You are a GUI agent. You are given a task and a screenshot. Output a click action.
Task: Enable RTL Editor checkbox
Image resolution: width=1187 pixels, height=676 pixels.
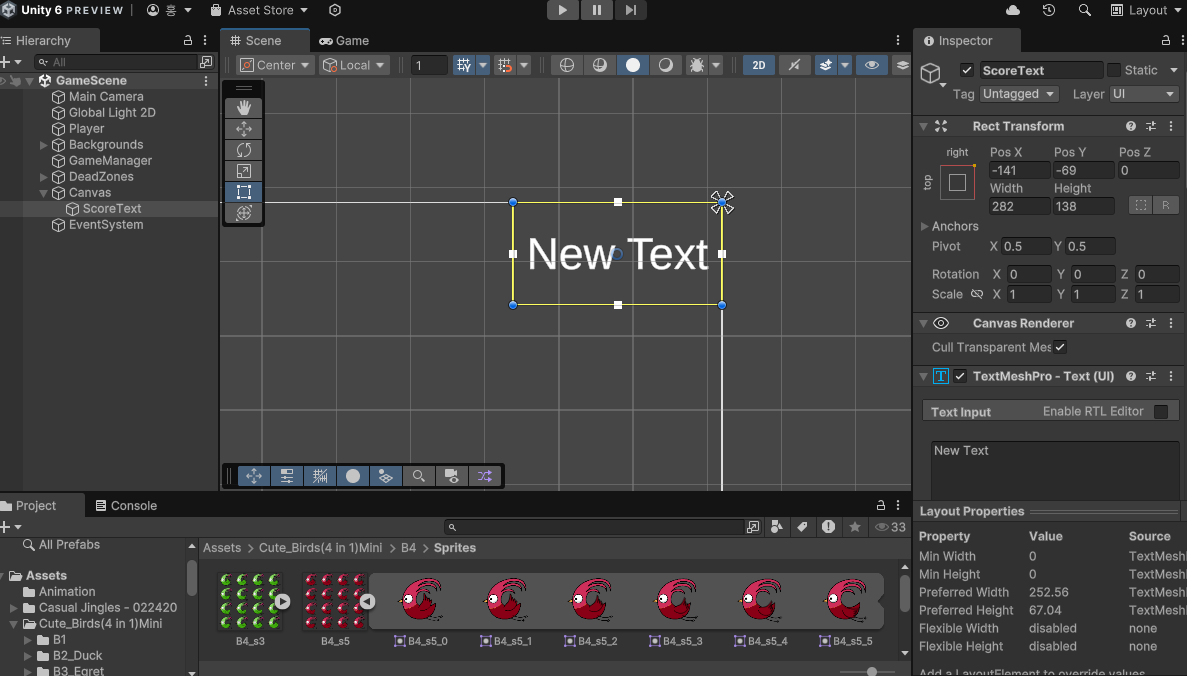(x=1161, y=412)
